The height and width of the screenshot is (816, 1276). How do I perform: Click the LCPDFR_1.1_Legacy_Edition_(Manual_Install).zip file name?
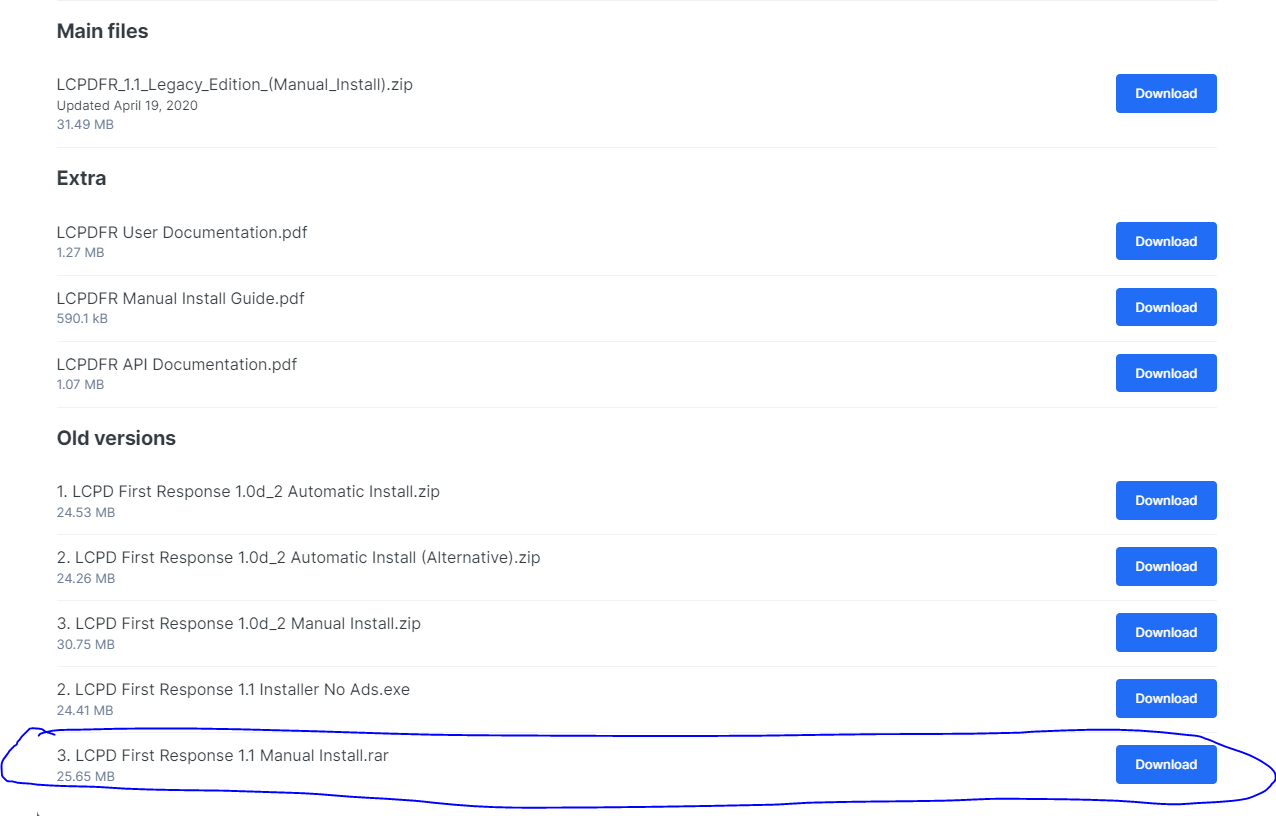[235, 85]
